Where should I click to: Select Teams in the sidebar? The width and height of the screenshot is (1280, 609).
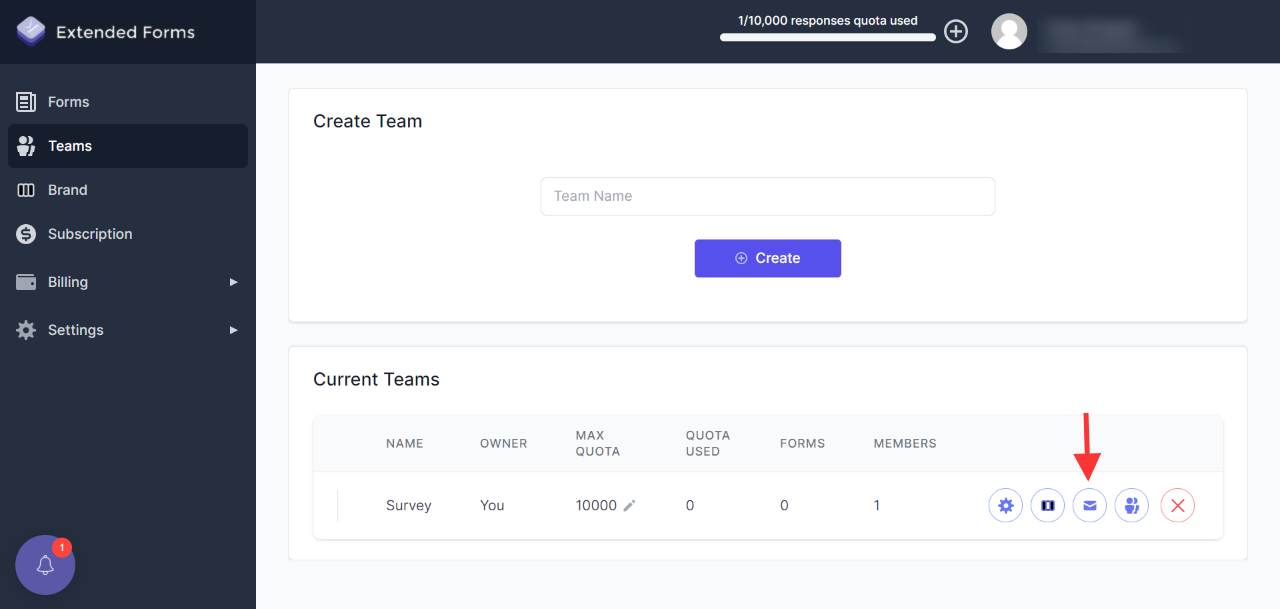(128, 146)
